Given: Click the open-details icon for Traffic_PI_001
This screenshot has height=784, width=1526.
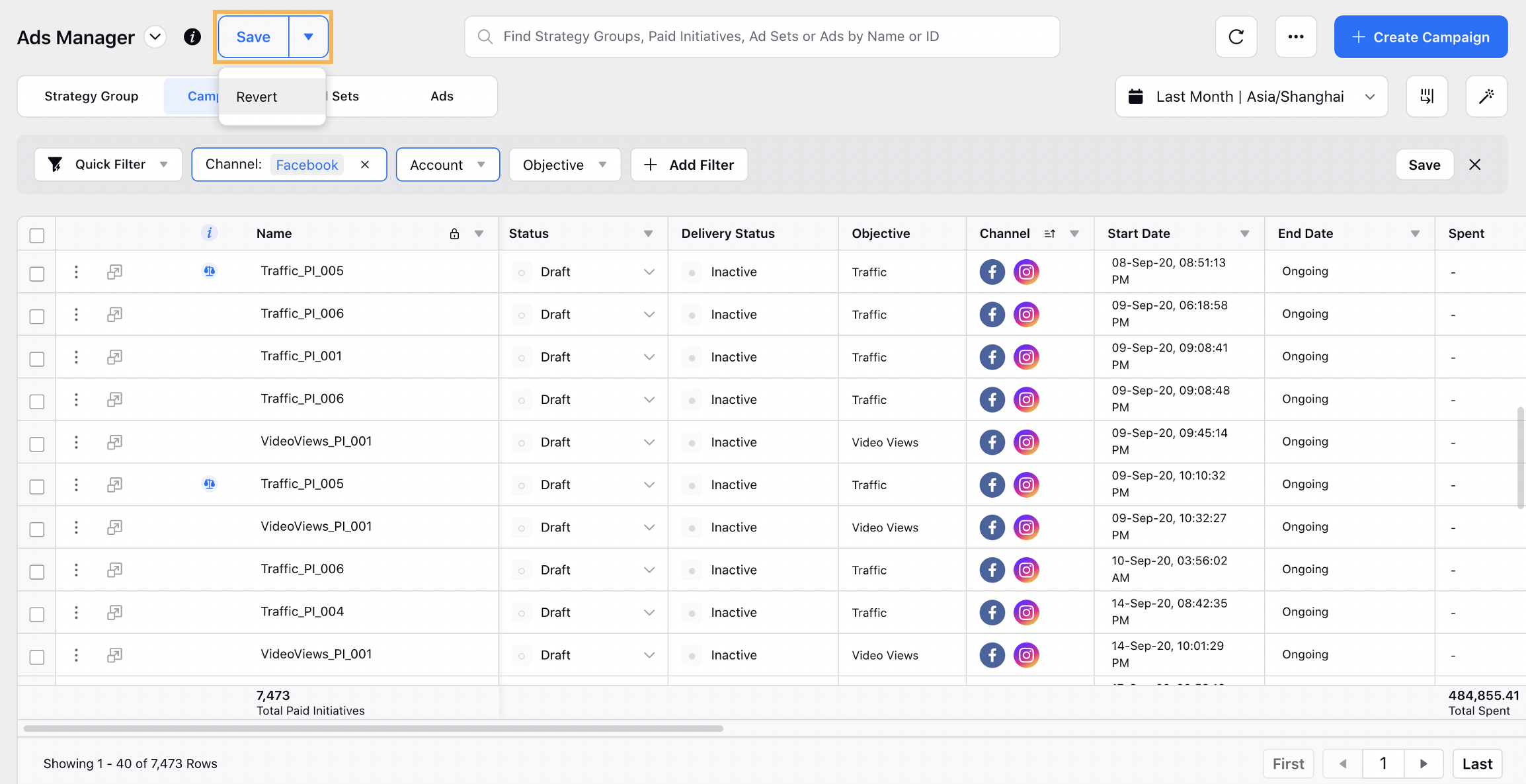Looking at the screenshot, I should 114,357.
